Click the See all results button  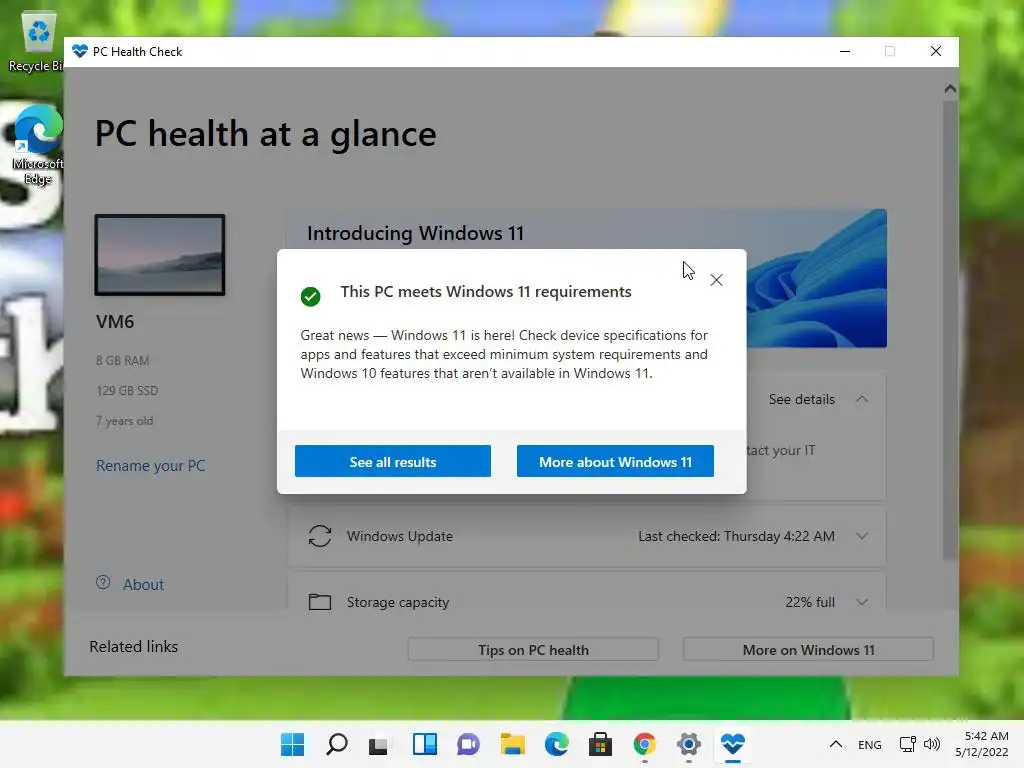[x=392, y=462]
